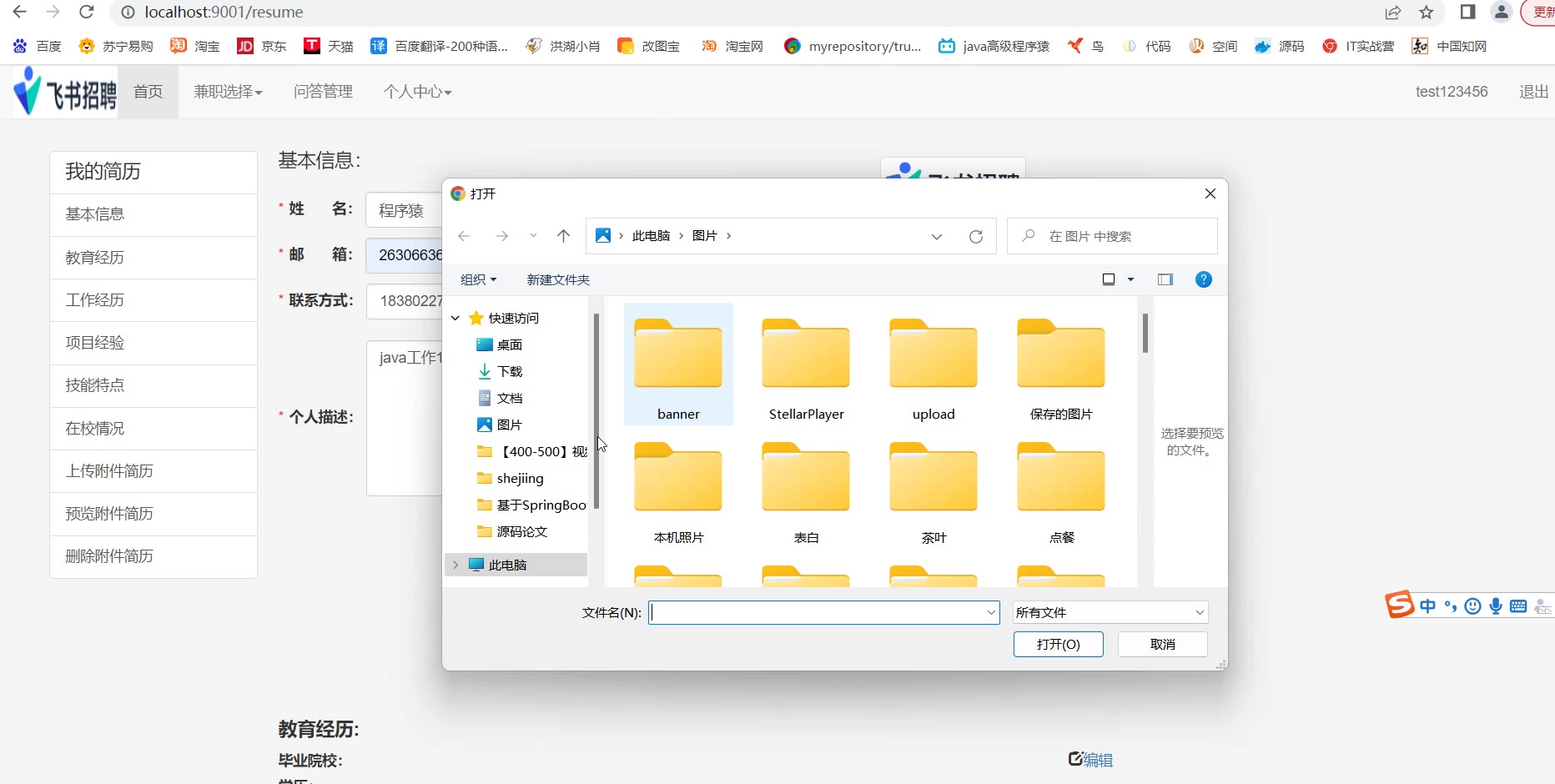Open the 天猫 bookmark

(329, 46)
